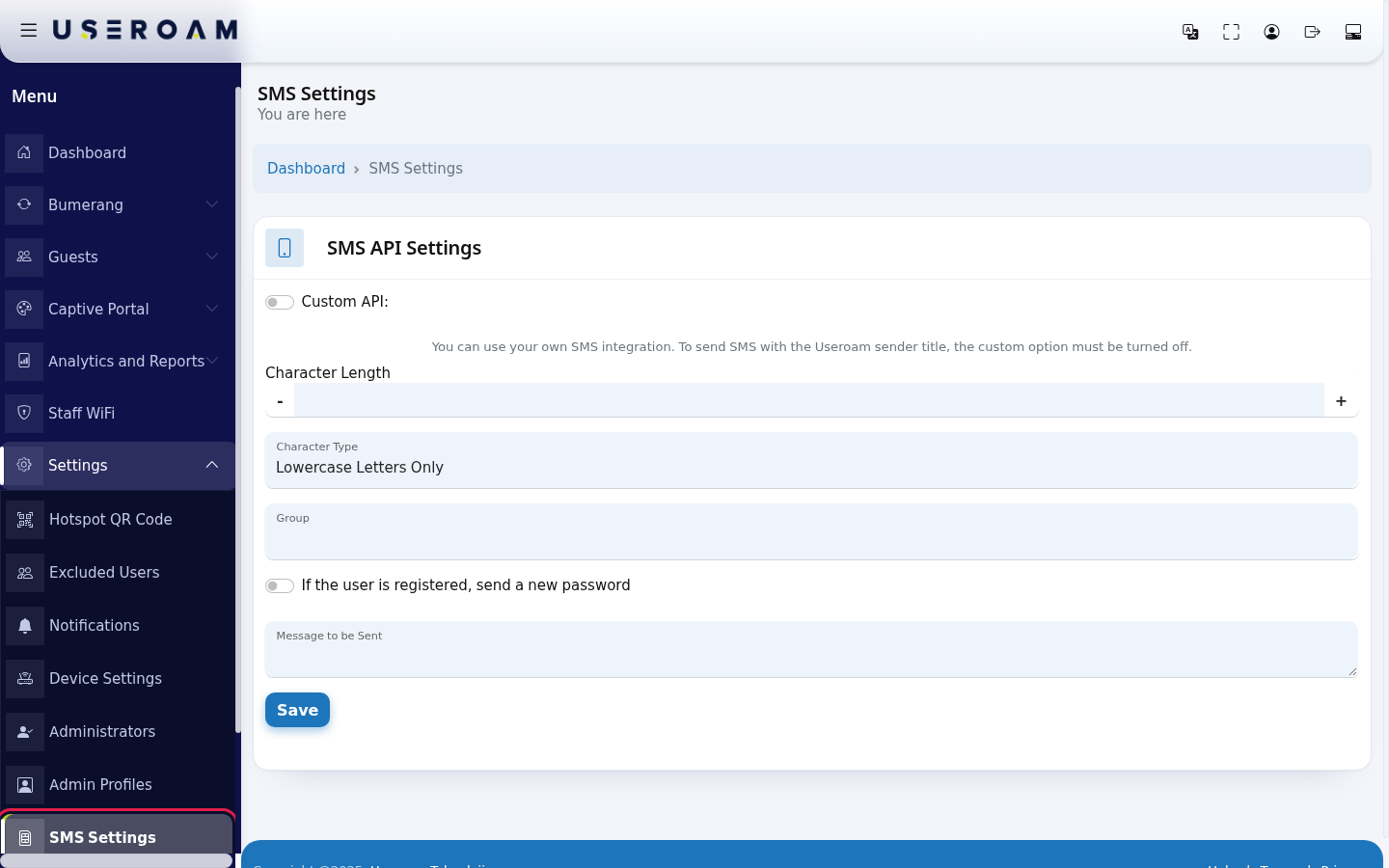Click the Dashboard home icon in sidebar

pyautogui.click(x=24, y=152)
